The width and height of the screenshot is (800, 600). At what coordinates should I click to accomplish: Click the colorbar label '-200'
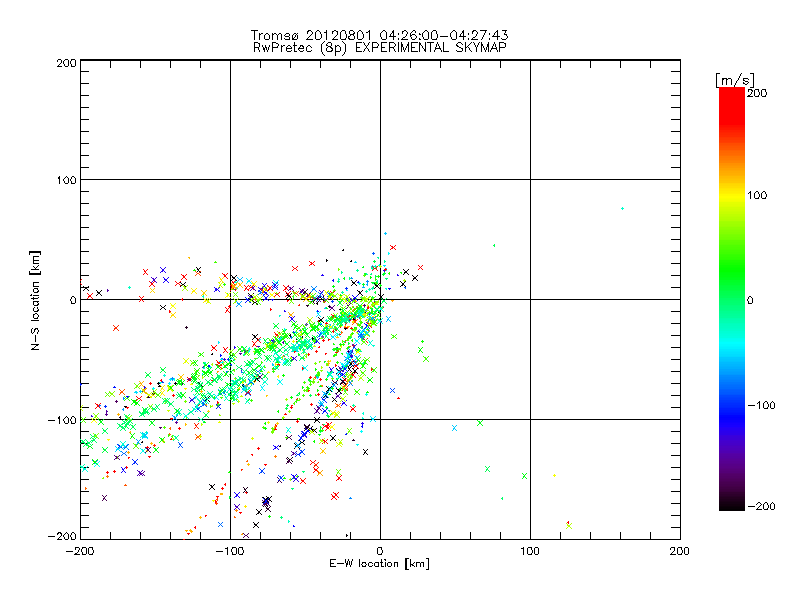(761, 506)
